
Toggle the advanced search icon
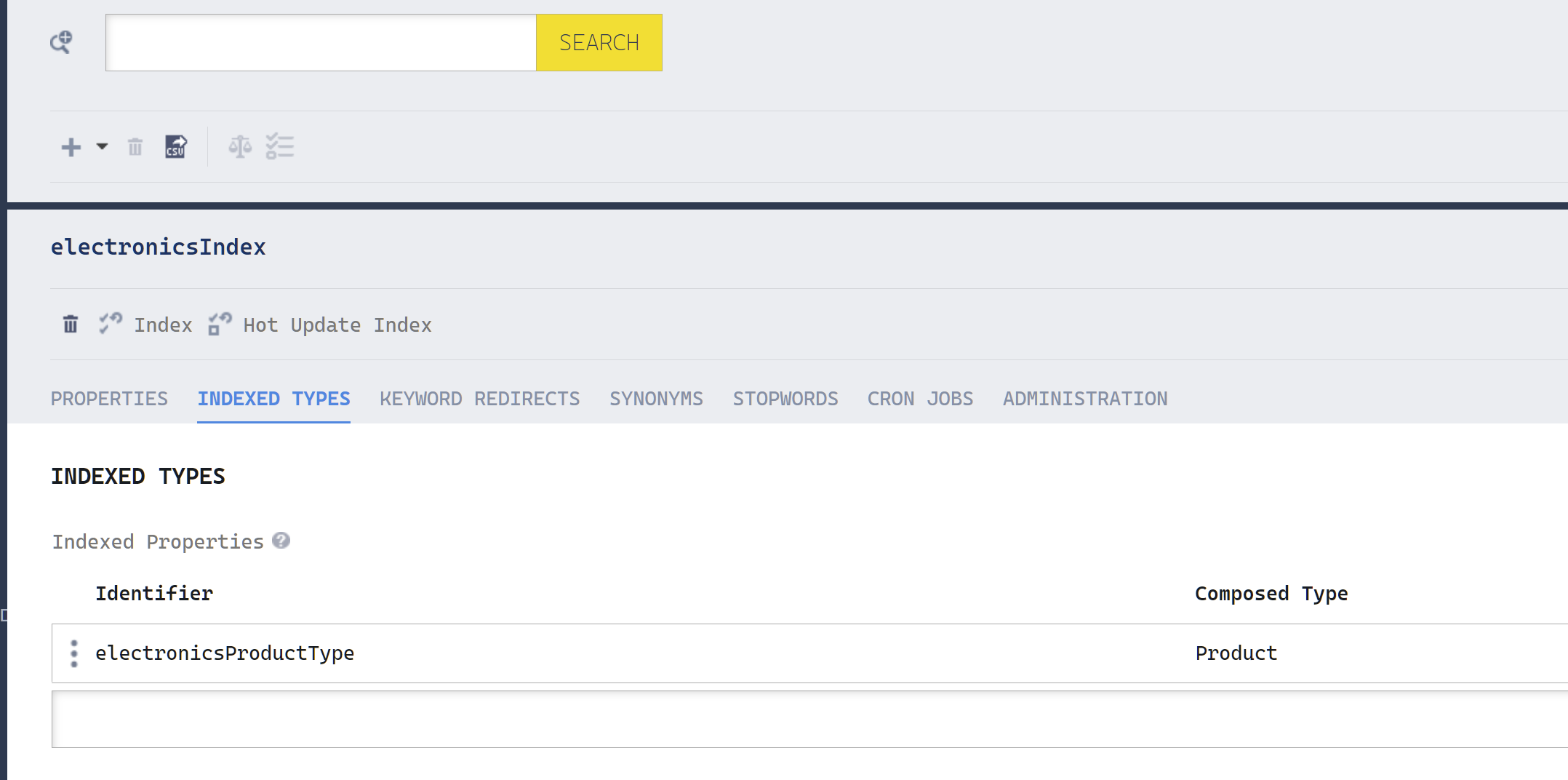pos(61,42)
